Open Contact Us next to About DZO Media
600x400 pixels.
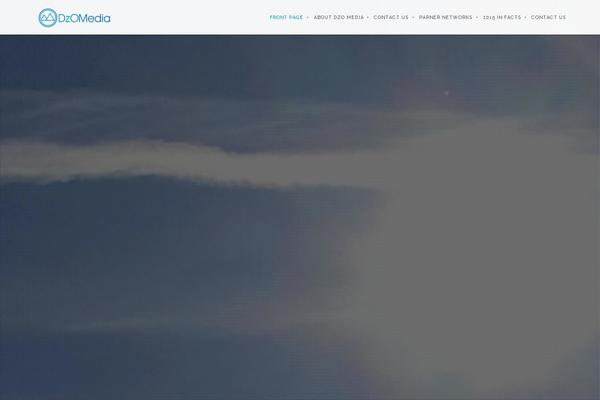[x=391, y=17]
